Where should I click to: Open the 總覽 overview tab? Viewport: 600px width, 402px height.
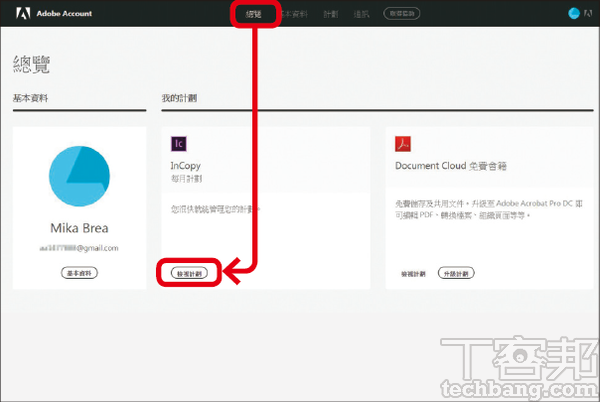pos(254,14)
